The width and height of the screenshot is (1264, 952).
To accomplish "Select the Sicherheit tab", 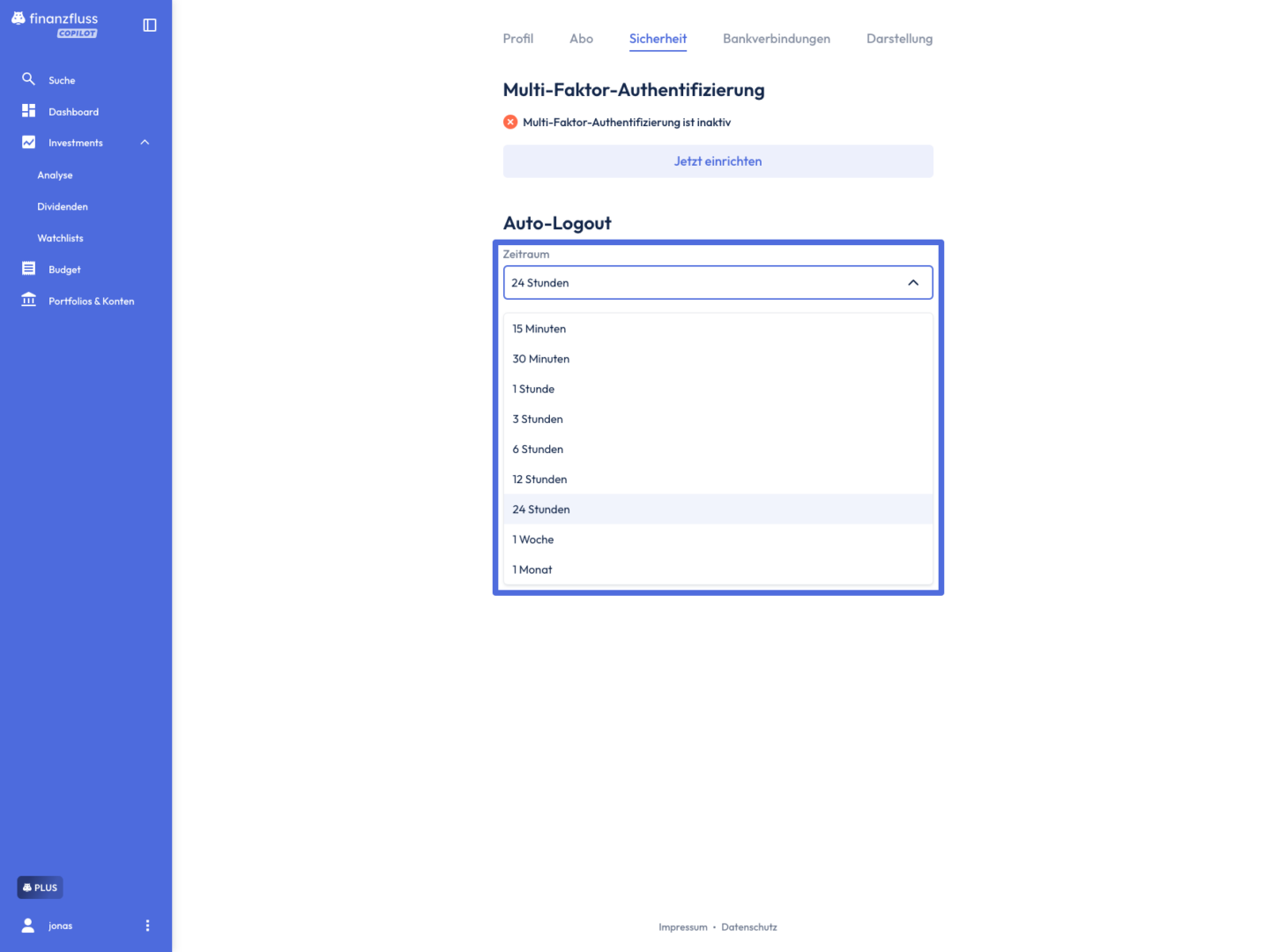I will coord(658,39).
